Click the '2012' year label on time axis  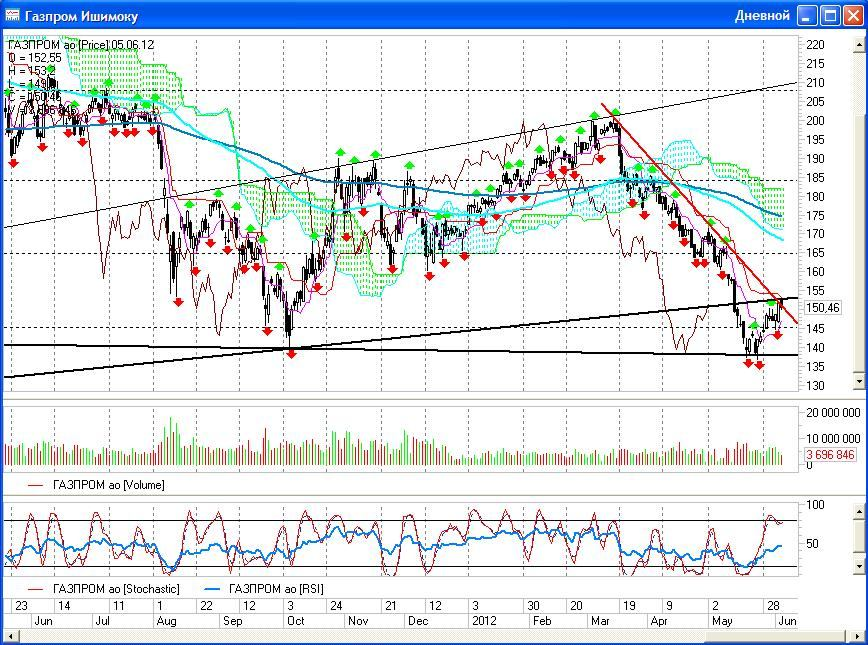pos(484,621)
